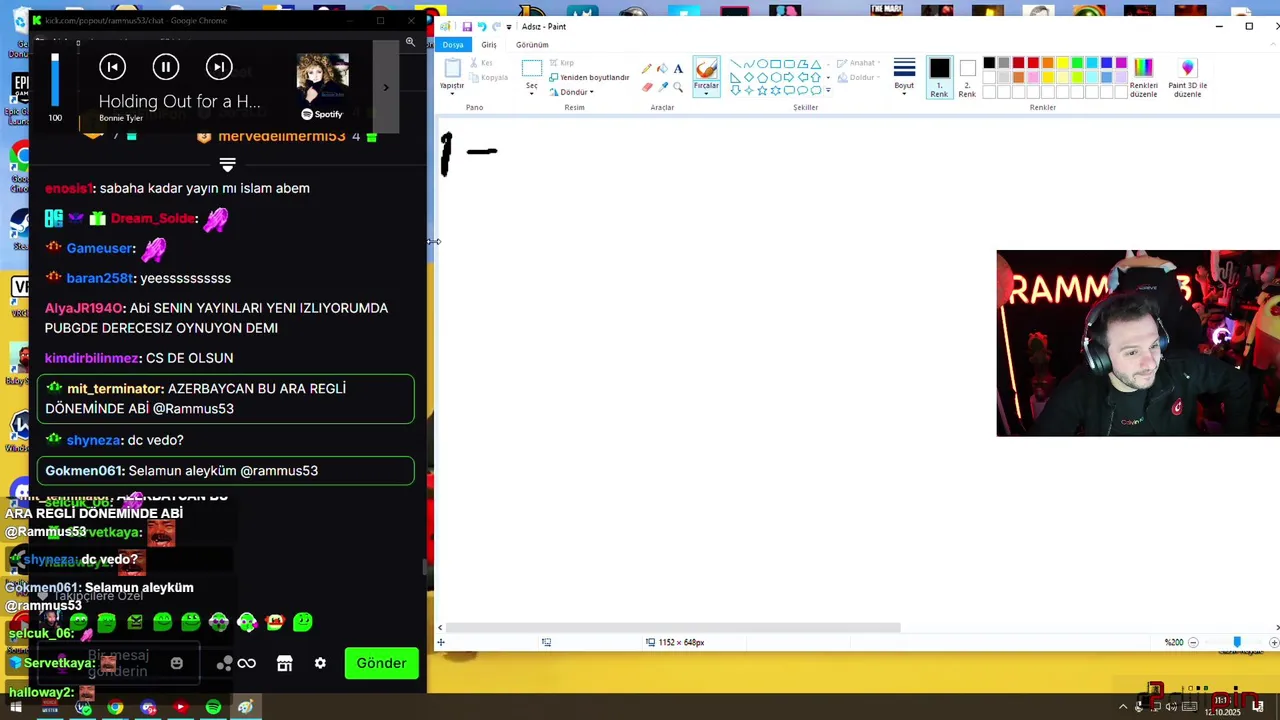
Task: Open the Seç selection dropdown arrow
Action: tap(532, 93)
